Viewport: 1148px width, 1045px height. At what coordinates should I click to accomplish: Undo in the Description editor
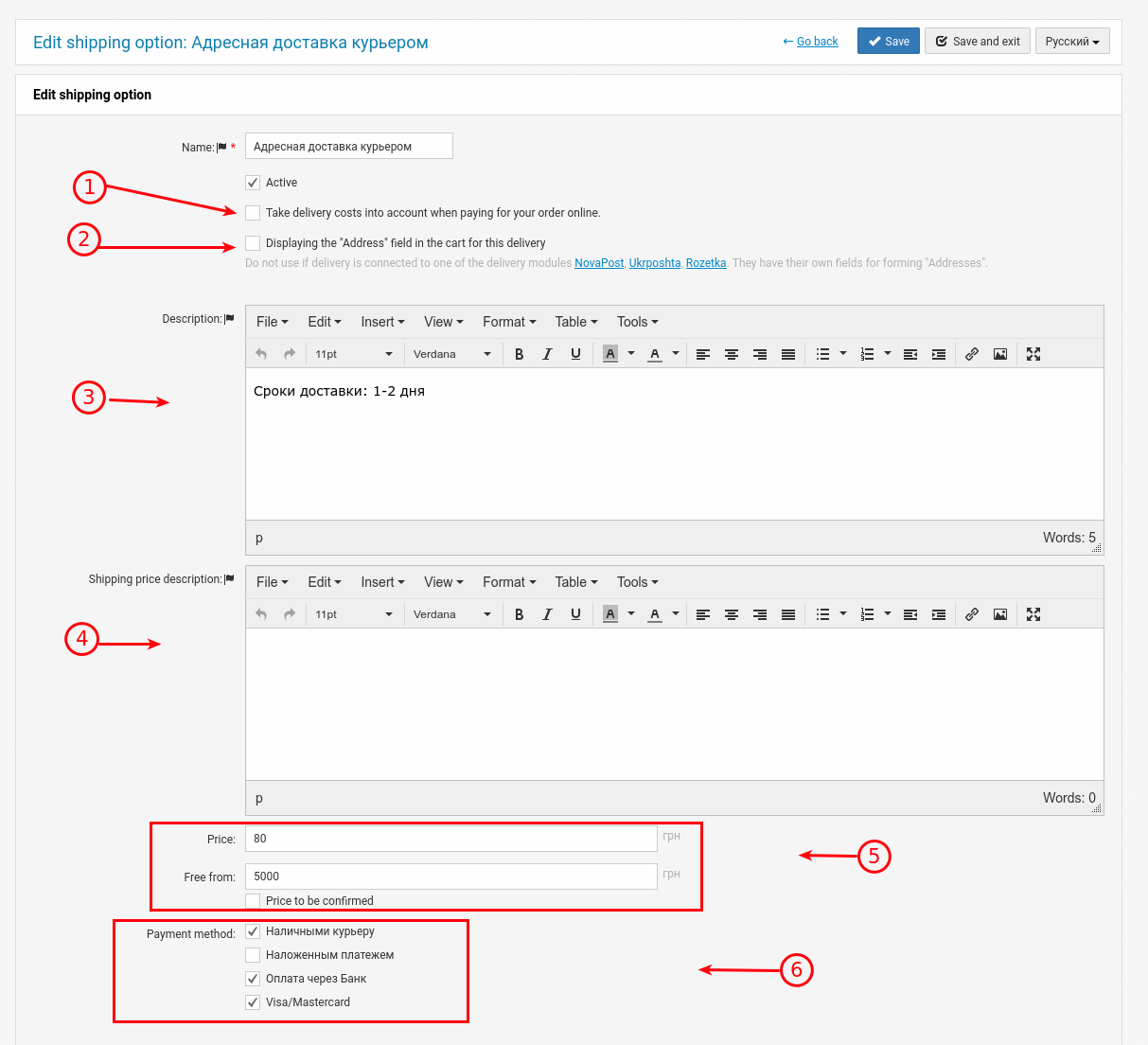pos(261,354)
